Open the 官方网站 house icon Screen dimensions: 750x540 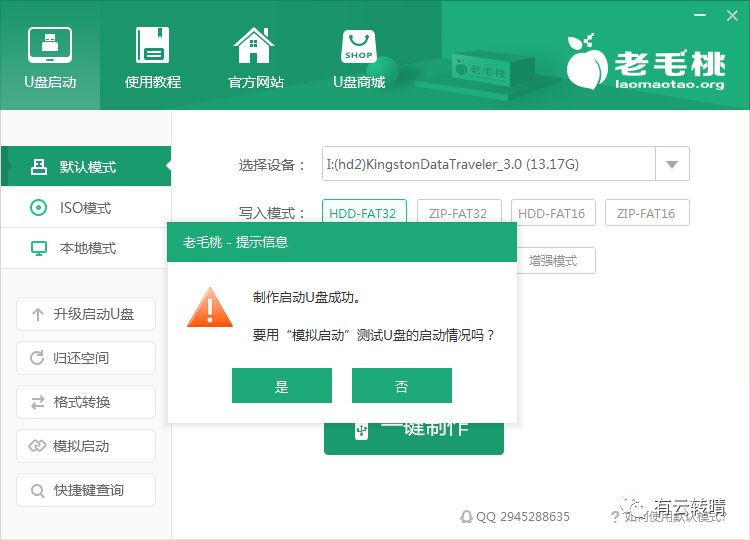click(x=254, y=45)
